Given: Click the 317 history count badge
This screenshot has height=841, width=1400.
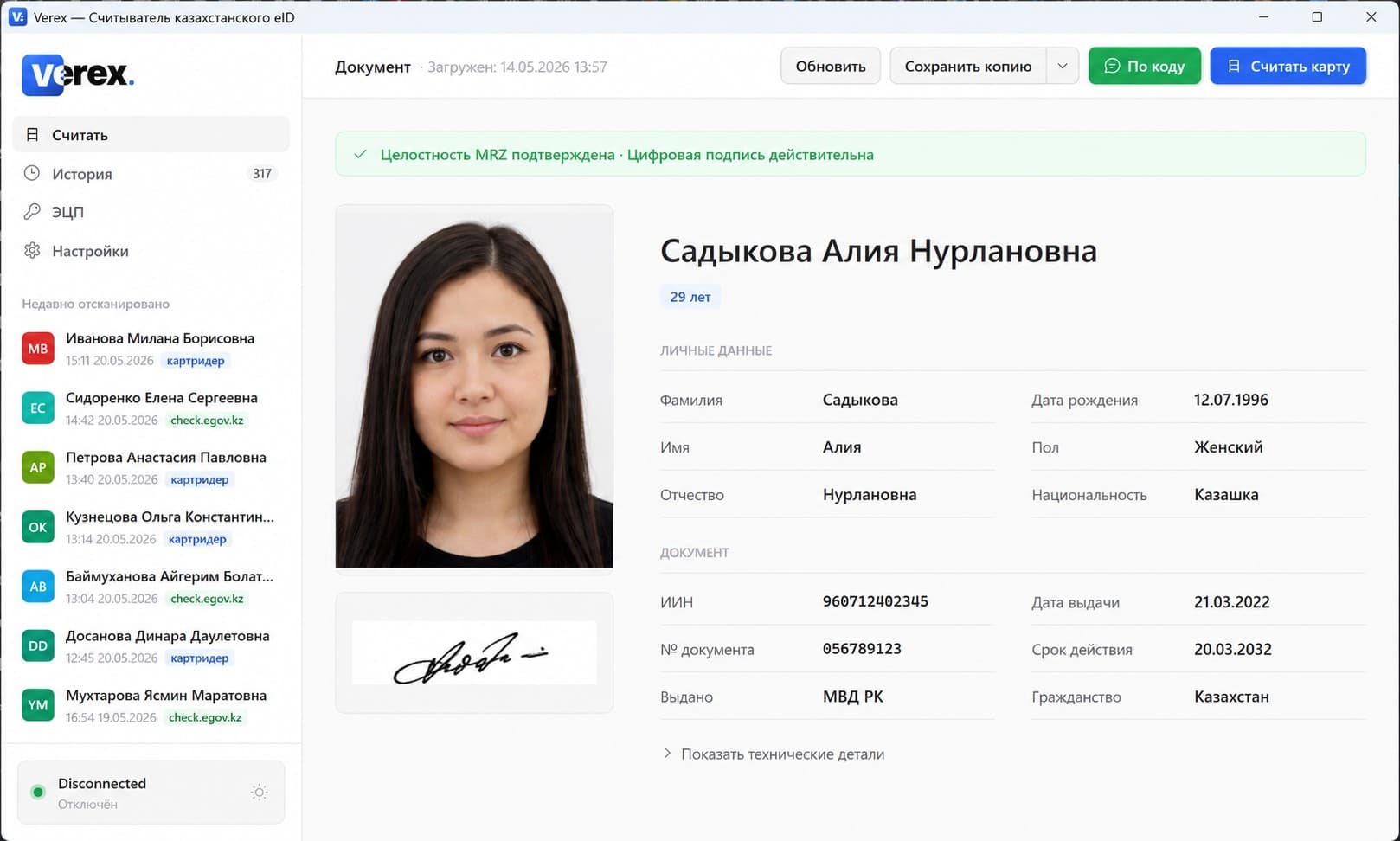Looking at the screenshot, I should (x=262, y=173).
